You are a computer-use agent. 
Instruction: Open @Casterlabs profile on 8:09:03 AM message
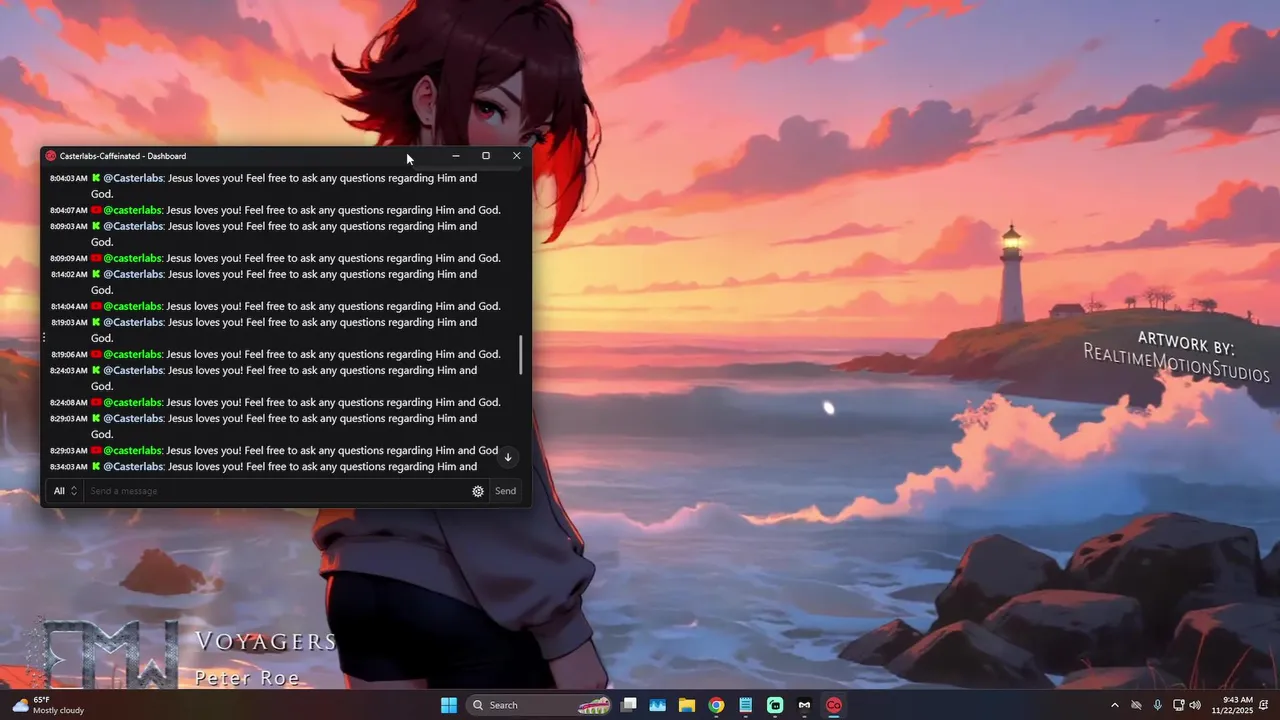133,226
